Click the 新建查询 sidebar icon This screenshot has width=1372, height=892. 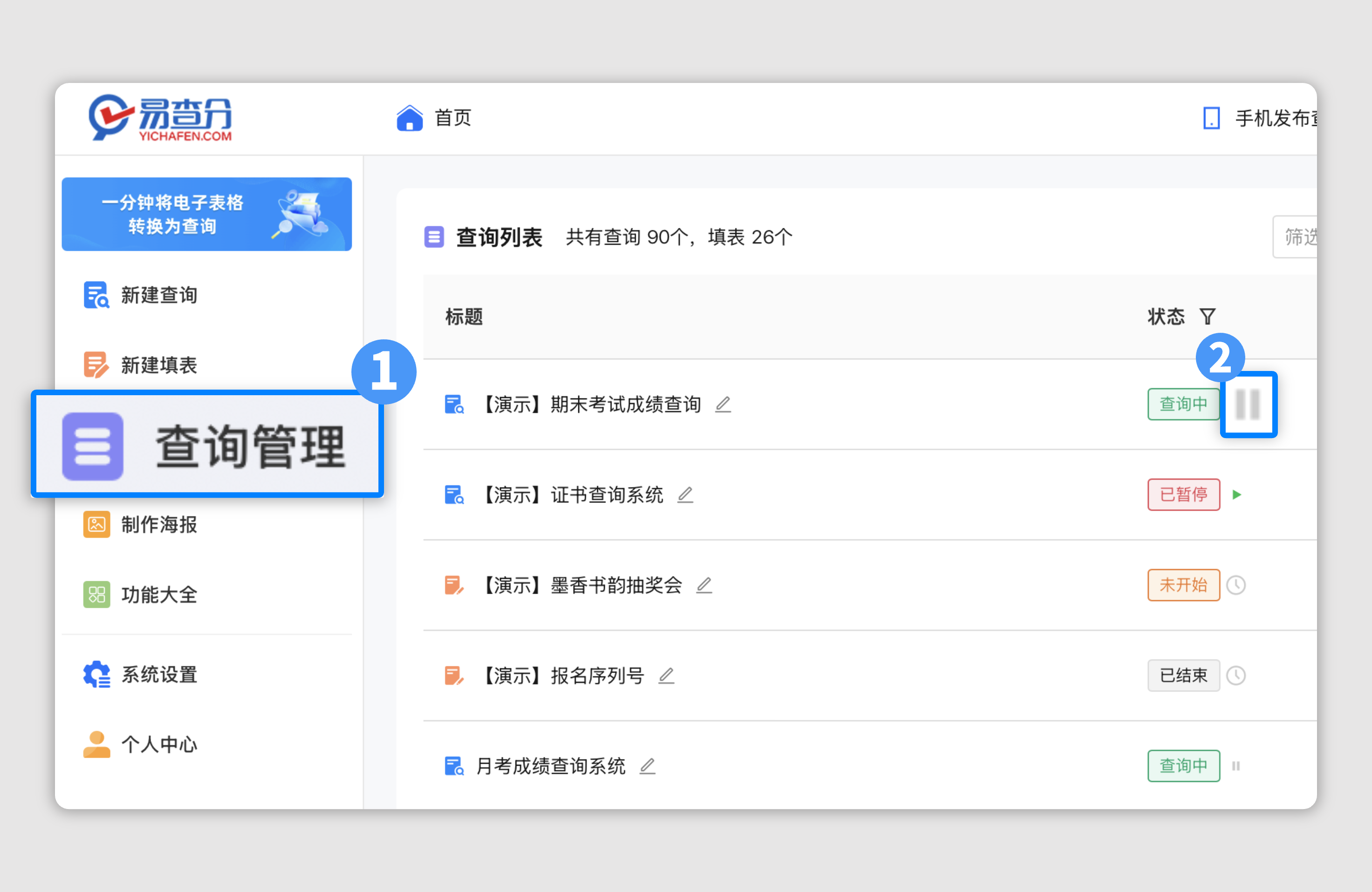[x=96, y=295]
